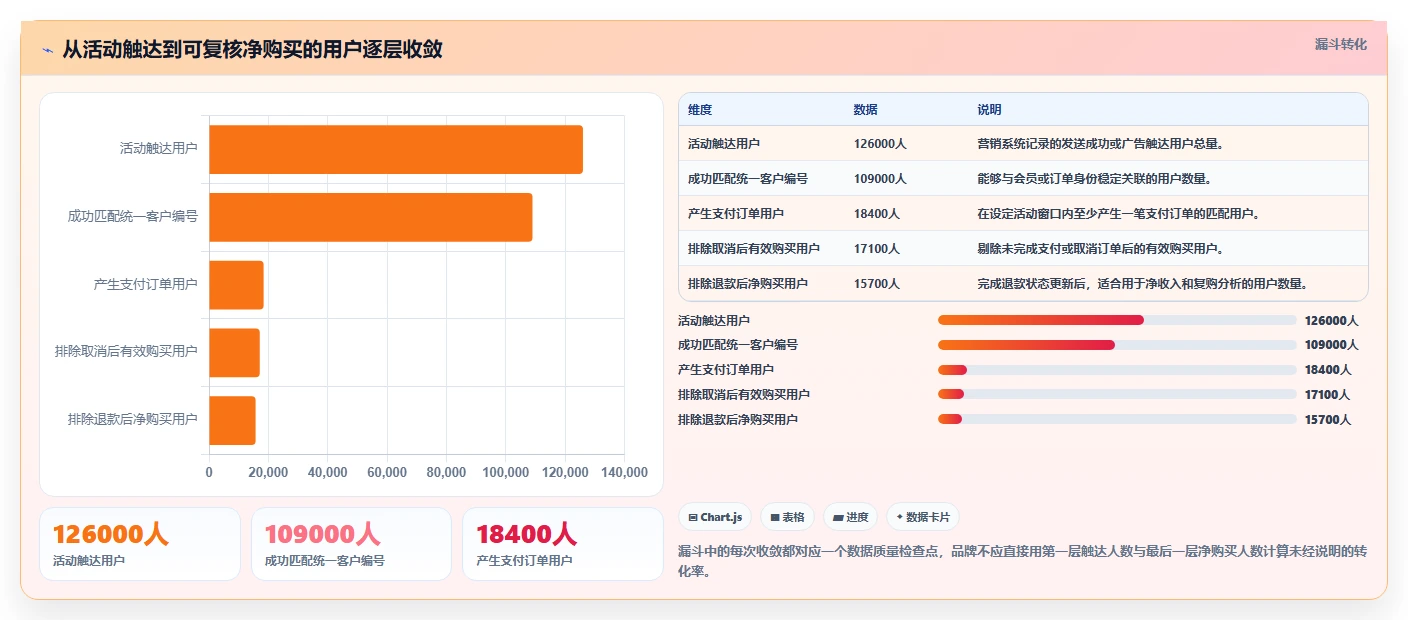Click the 活动触达用户 orange chart bar
Screen dimensions: 1408x620
click(396, 149)
